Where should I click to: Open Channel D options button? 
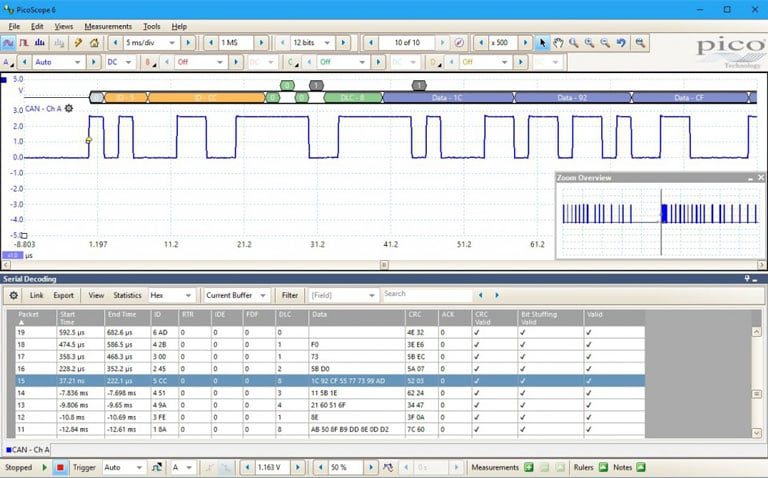[434, 62]
